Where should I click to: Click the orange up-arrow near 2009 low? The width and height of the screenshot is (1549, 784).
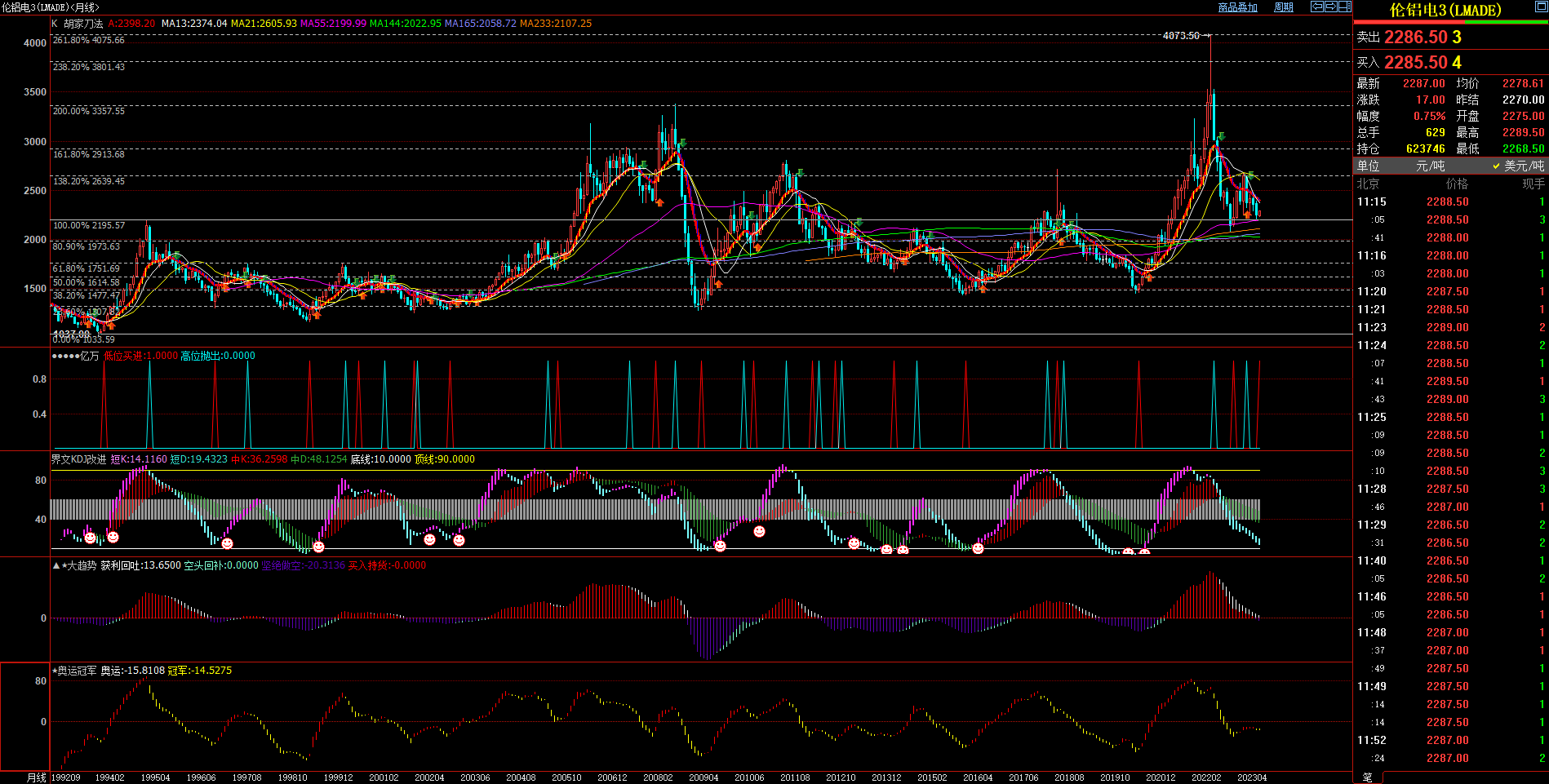[718, 285]
